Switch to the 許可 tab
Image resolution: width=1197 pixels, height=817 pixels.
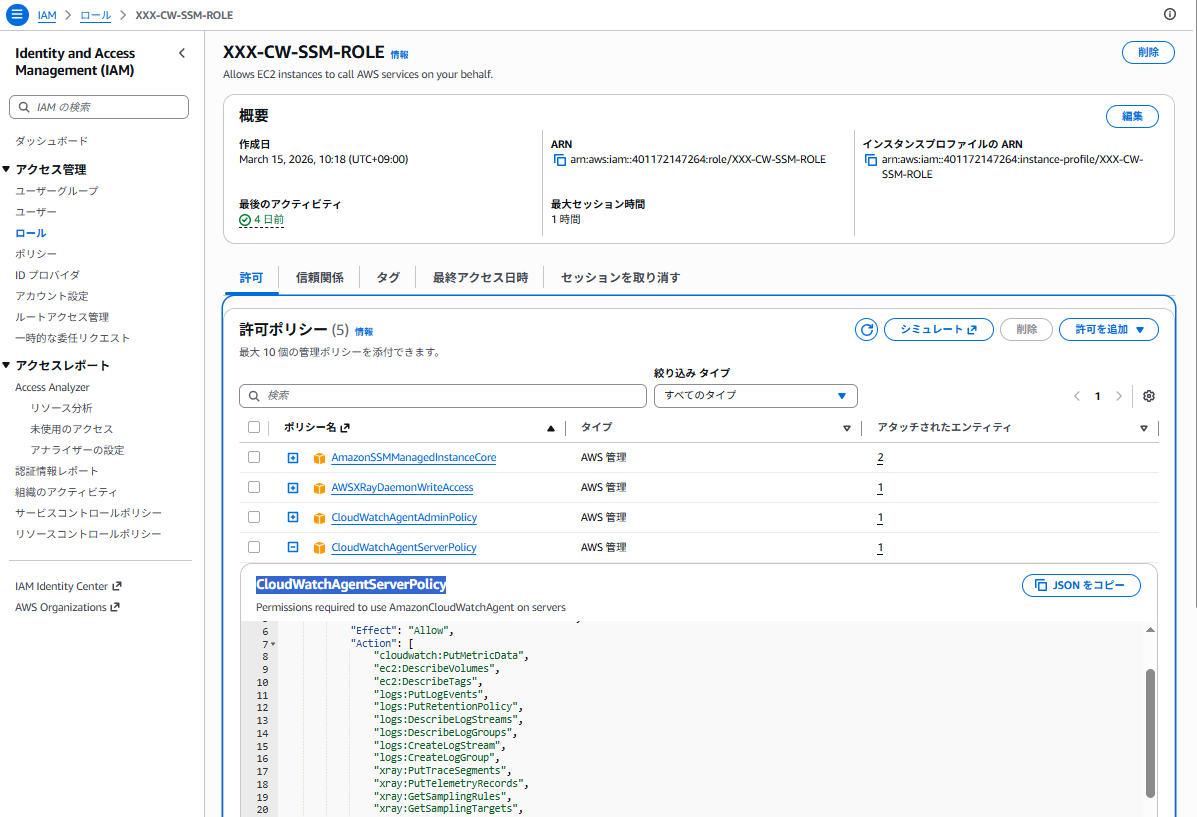click(x=251, y=278)
